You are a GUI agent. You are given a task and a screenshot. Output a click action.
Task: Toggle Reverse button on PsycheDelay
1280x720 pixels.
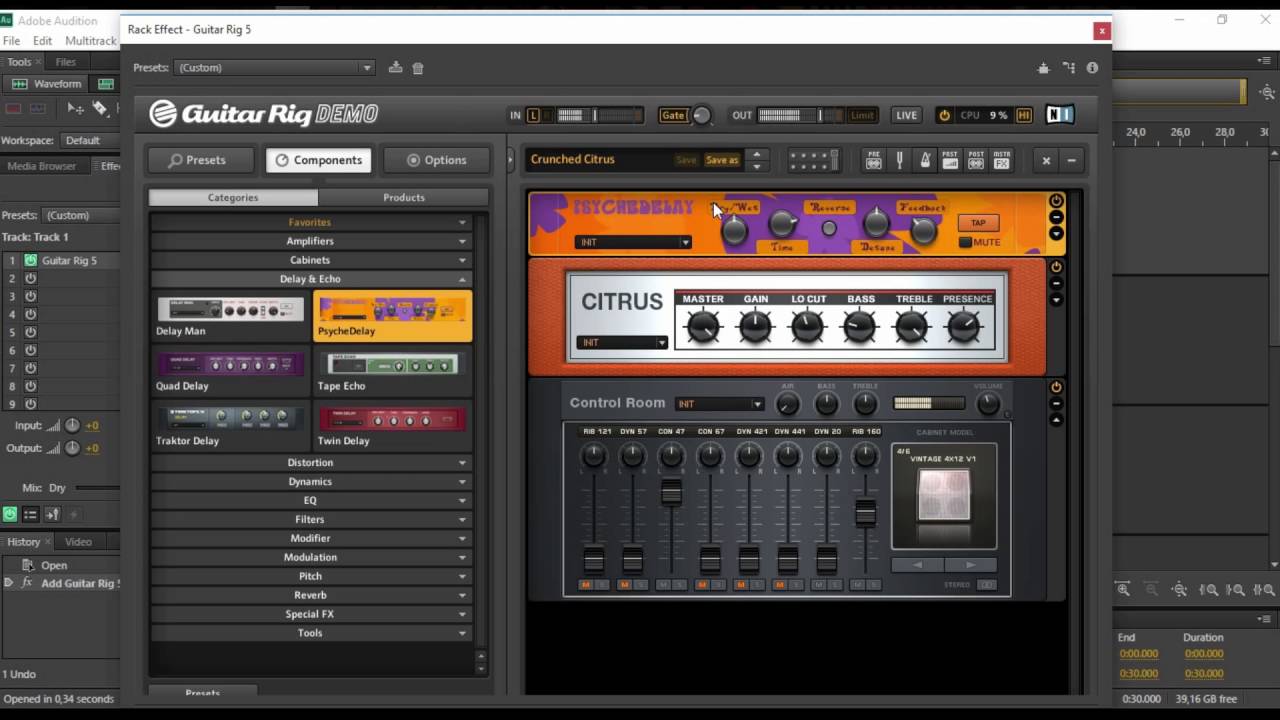(x=829, y=229)
